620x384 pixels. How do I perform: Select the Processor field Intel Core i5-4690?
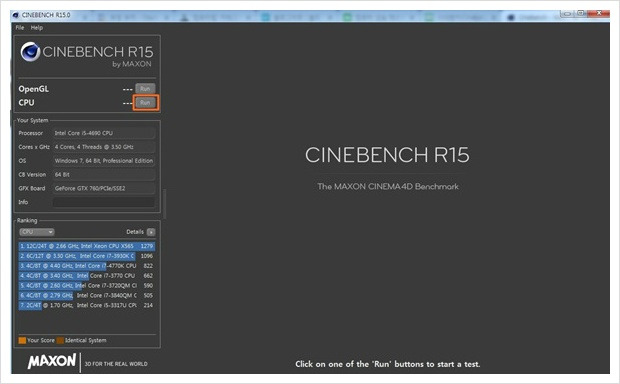104,133
